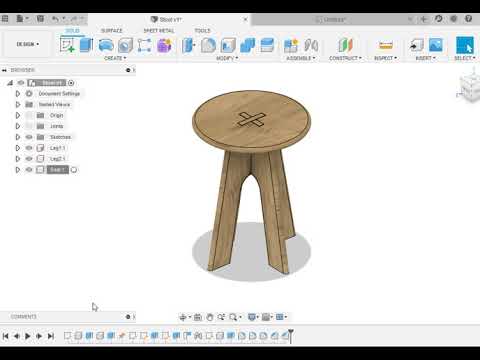Click the Midplane icon in Construct
The image size is (480, 360).
tap(345, 45)
